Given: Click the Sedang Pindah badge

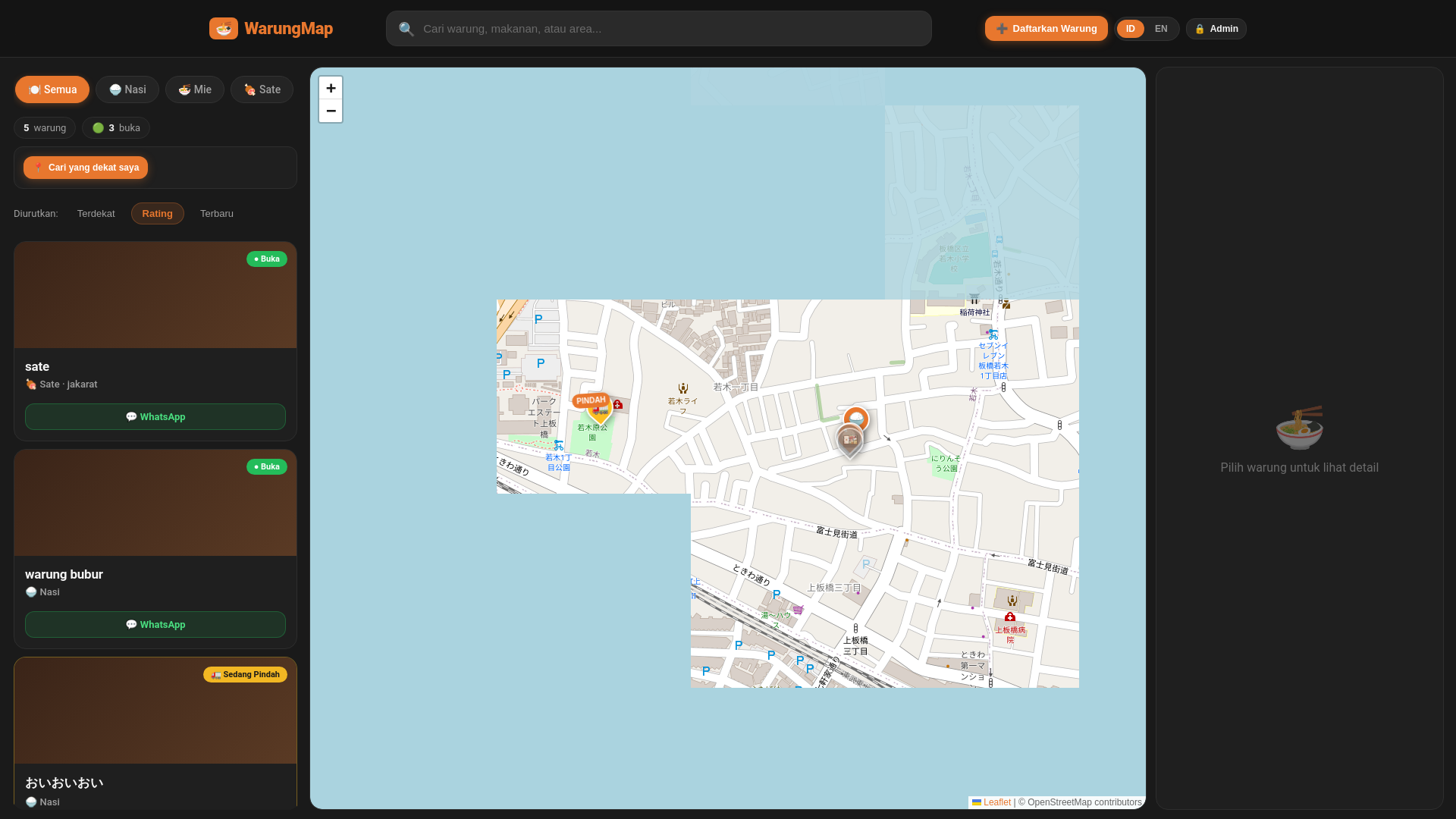Looking at the screenshot, I should point(245,675).
